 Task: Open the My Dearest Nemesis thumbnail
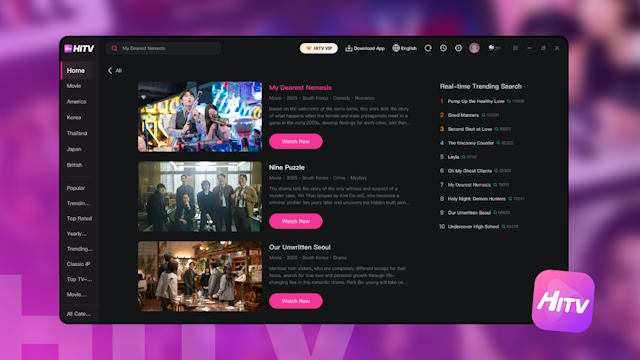[200, 117]
